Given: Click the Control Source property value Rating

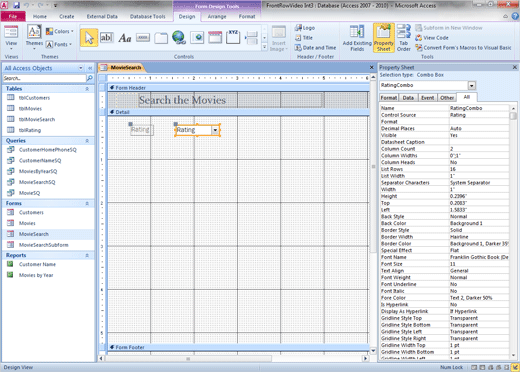Looking at the screenshot, I should click(479, 115).
